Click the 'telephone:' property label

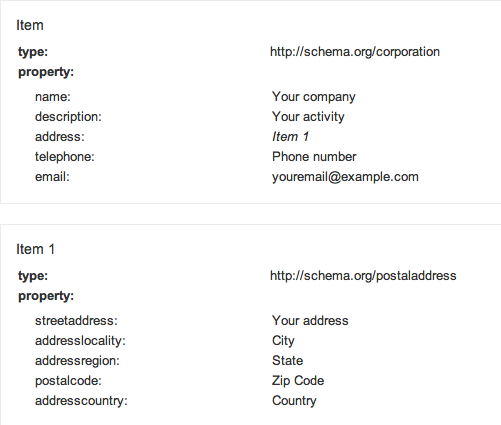[x=65, y=157]
